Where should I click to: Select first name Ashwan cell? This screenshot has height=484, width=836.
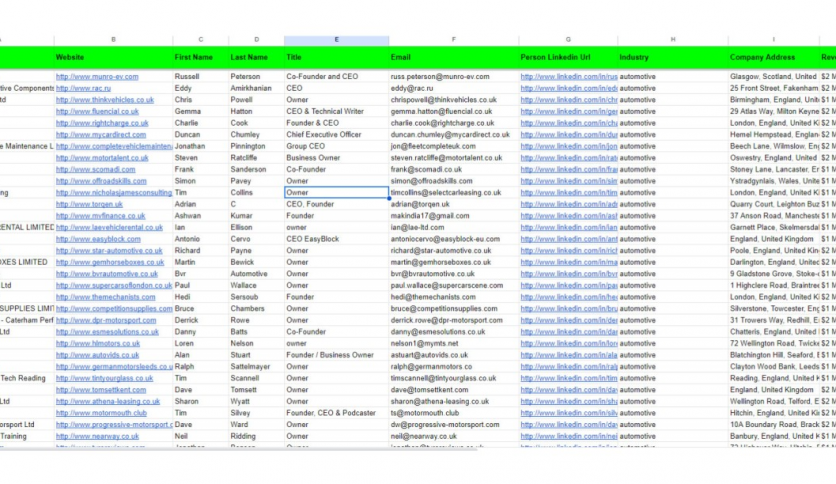tap(200, 216)
